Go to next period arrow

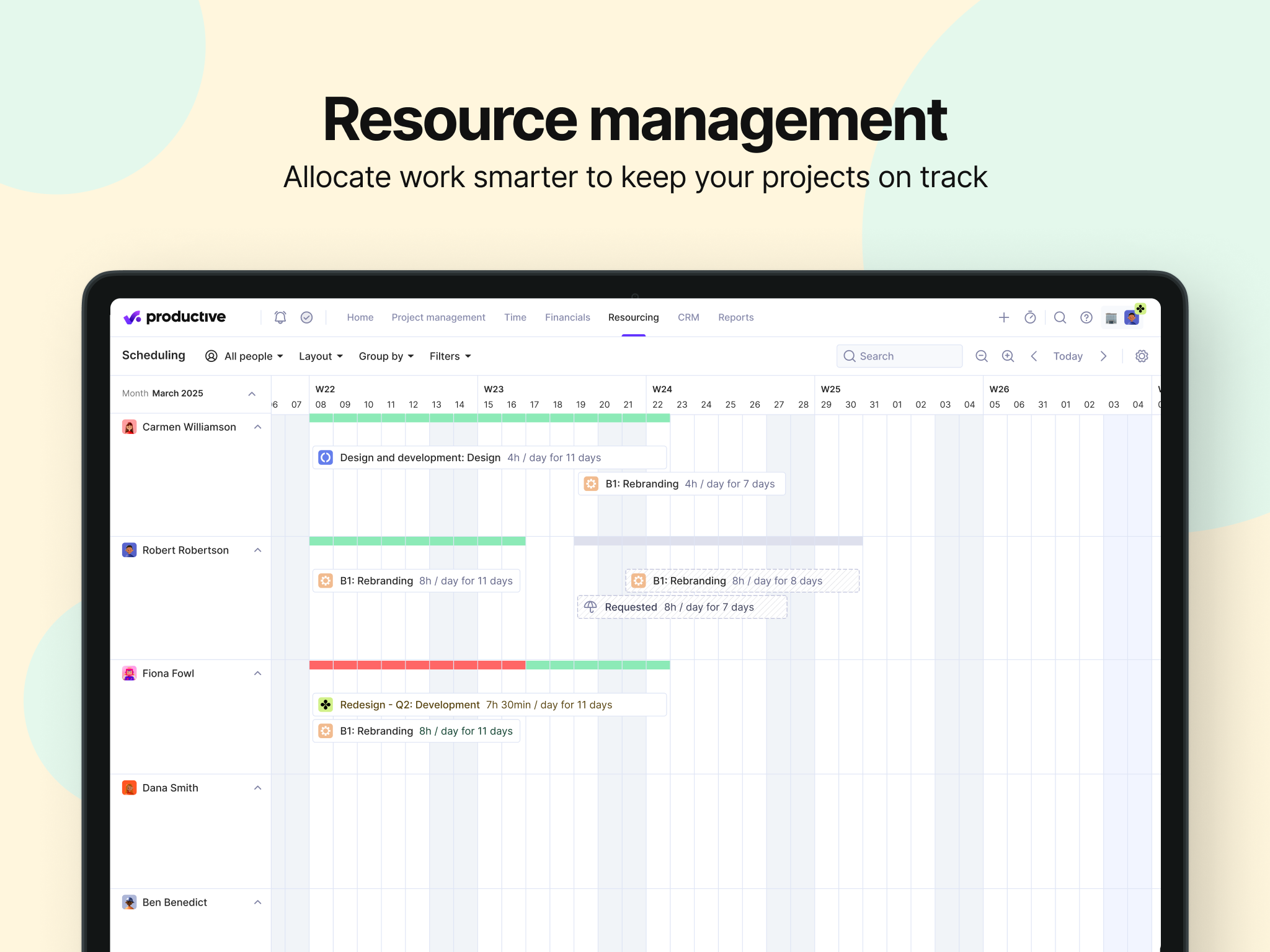point(1103,356)
